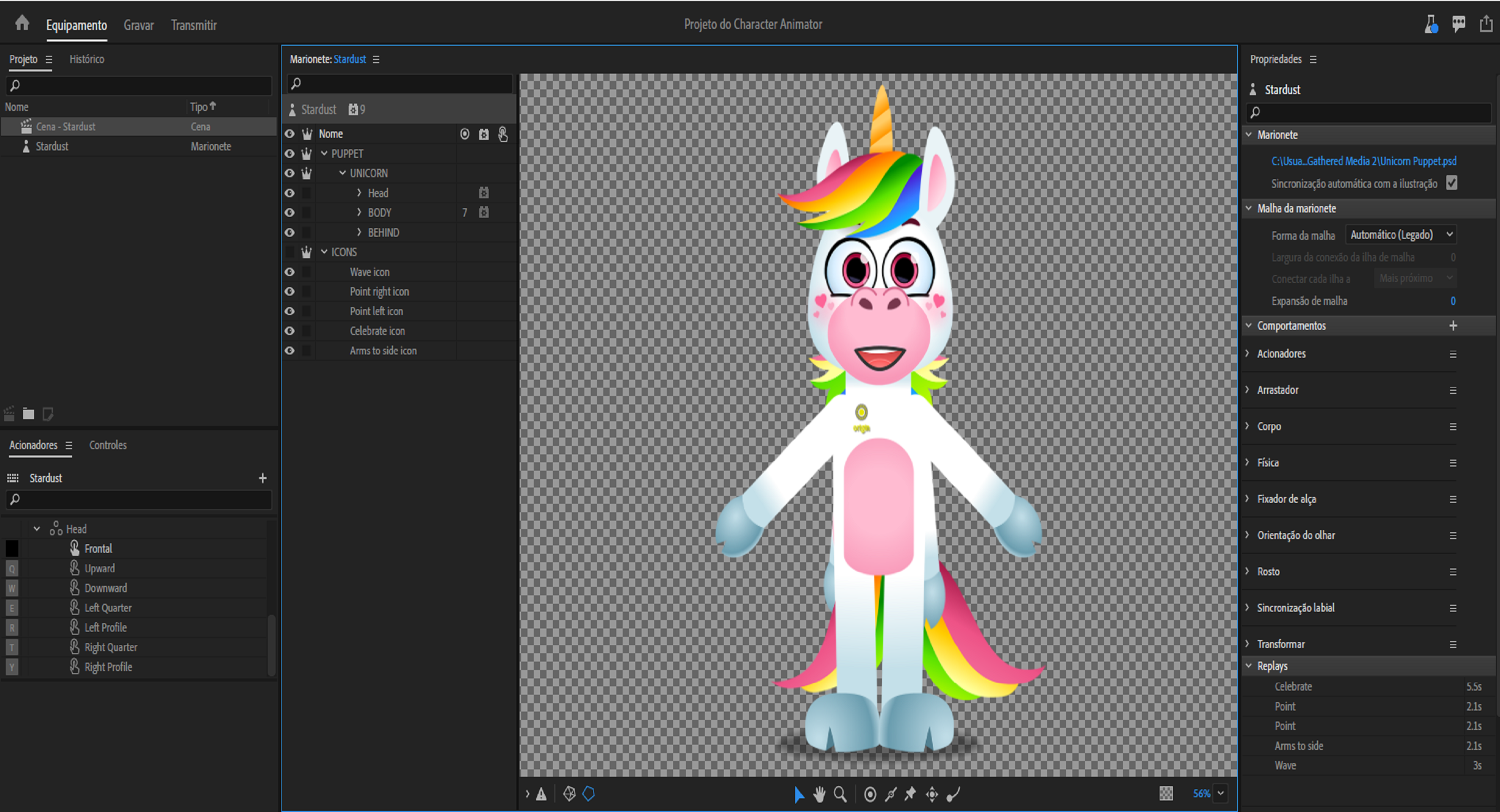Click the pin tool in the scene toolbar
This screenshot has width=1500, height=812.
pos(910,794)
